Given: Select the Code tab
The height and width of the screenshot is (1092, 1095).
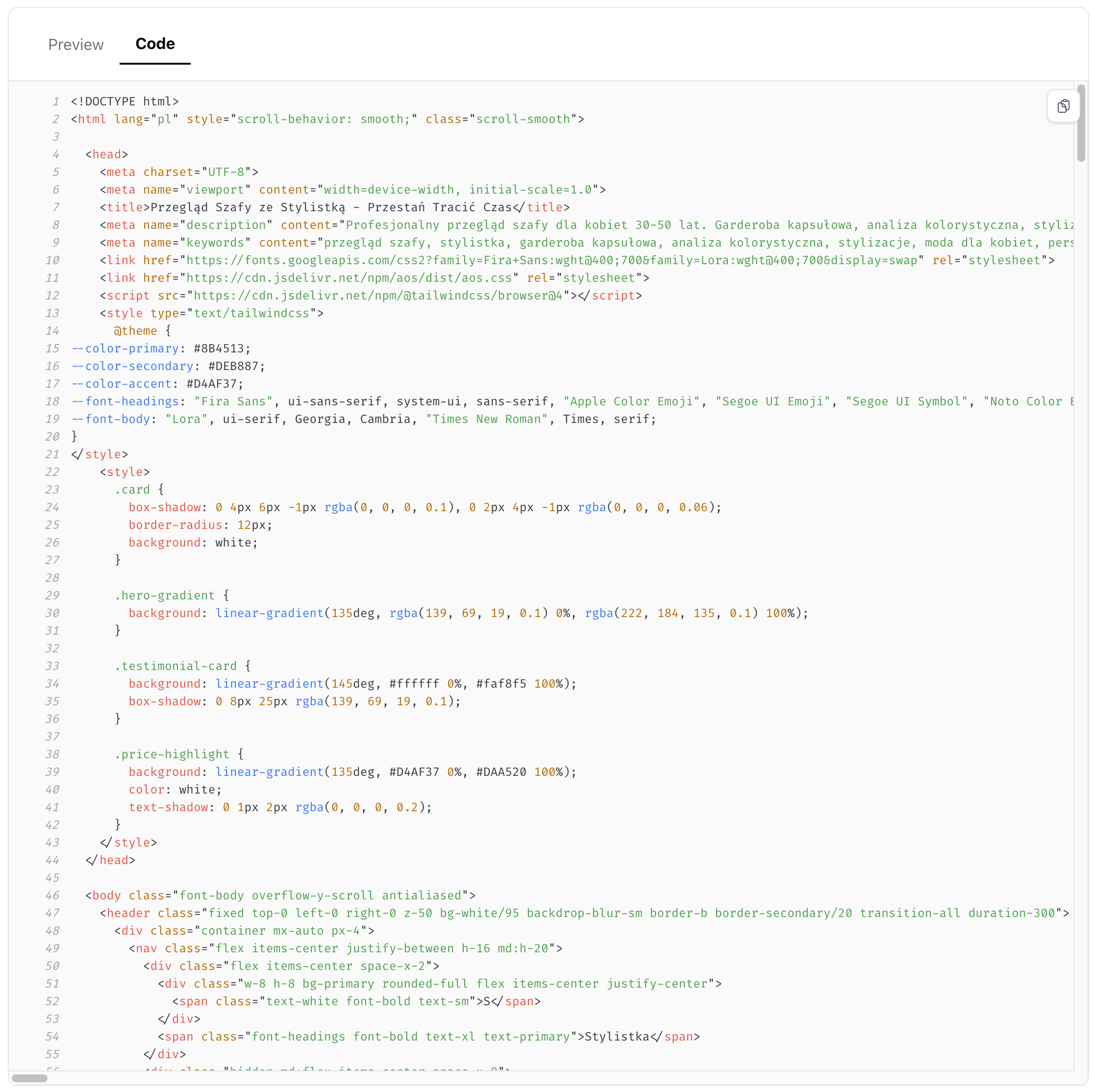Looking at the screenshot, I should (155, 44).
